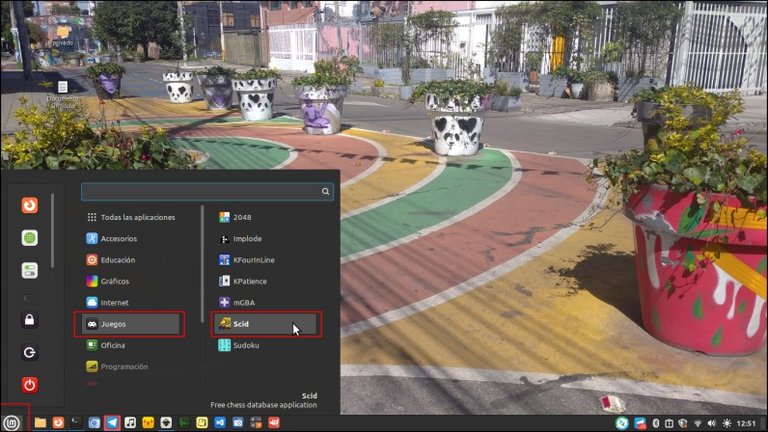The height and width of the screenshot is (432, 768).
Task: Click the orange favorite icon in menu sidebar
Action: point(29,205)
